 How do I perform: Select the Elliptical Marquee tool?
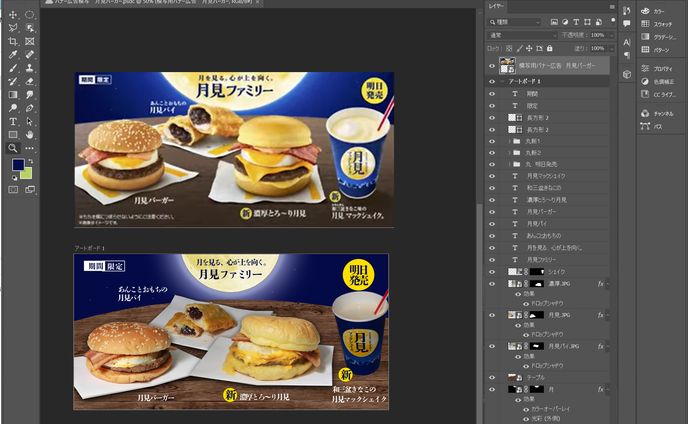tap(29, 14)
